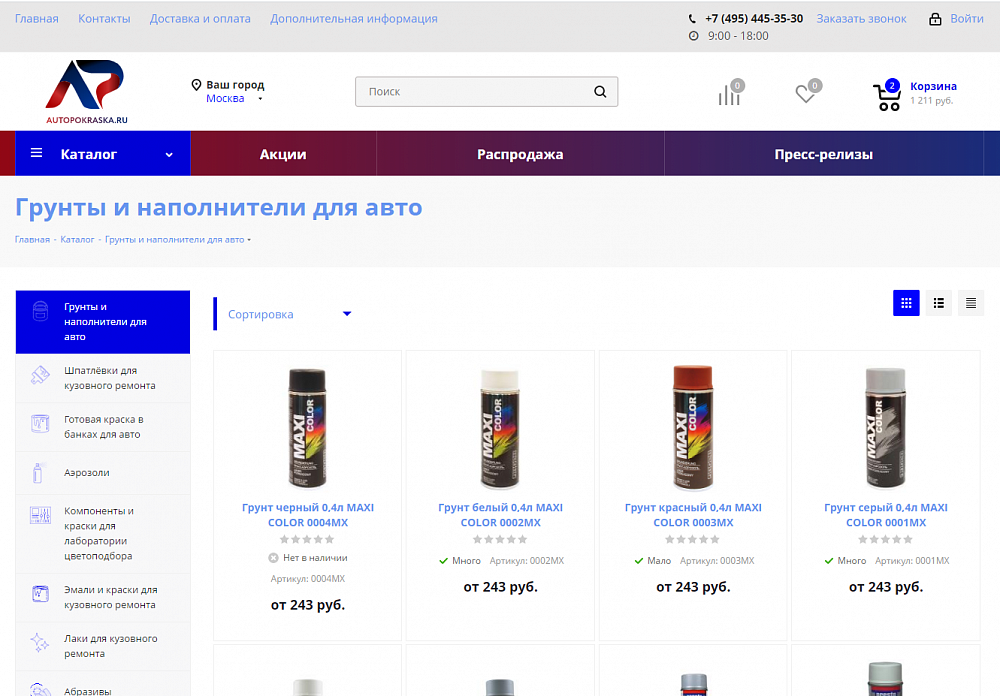Click the hamburger icon beside Каталог
The width and height of the screenshot is (1000, 696).
tap(37, 153)
